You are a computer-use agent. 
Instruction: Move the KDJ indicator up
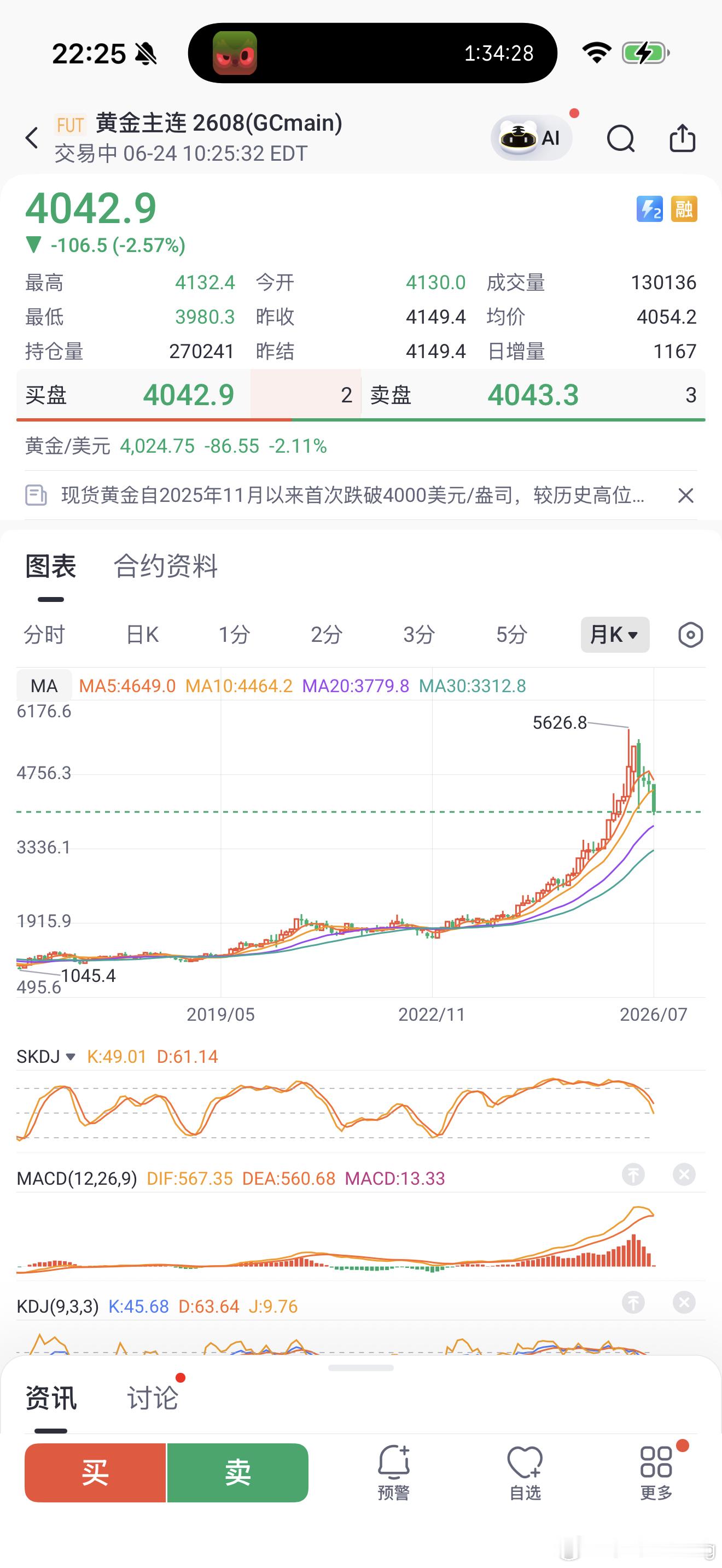pyautogui.click(x=633, y=1302)
